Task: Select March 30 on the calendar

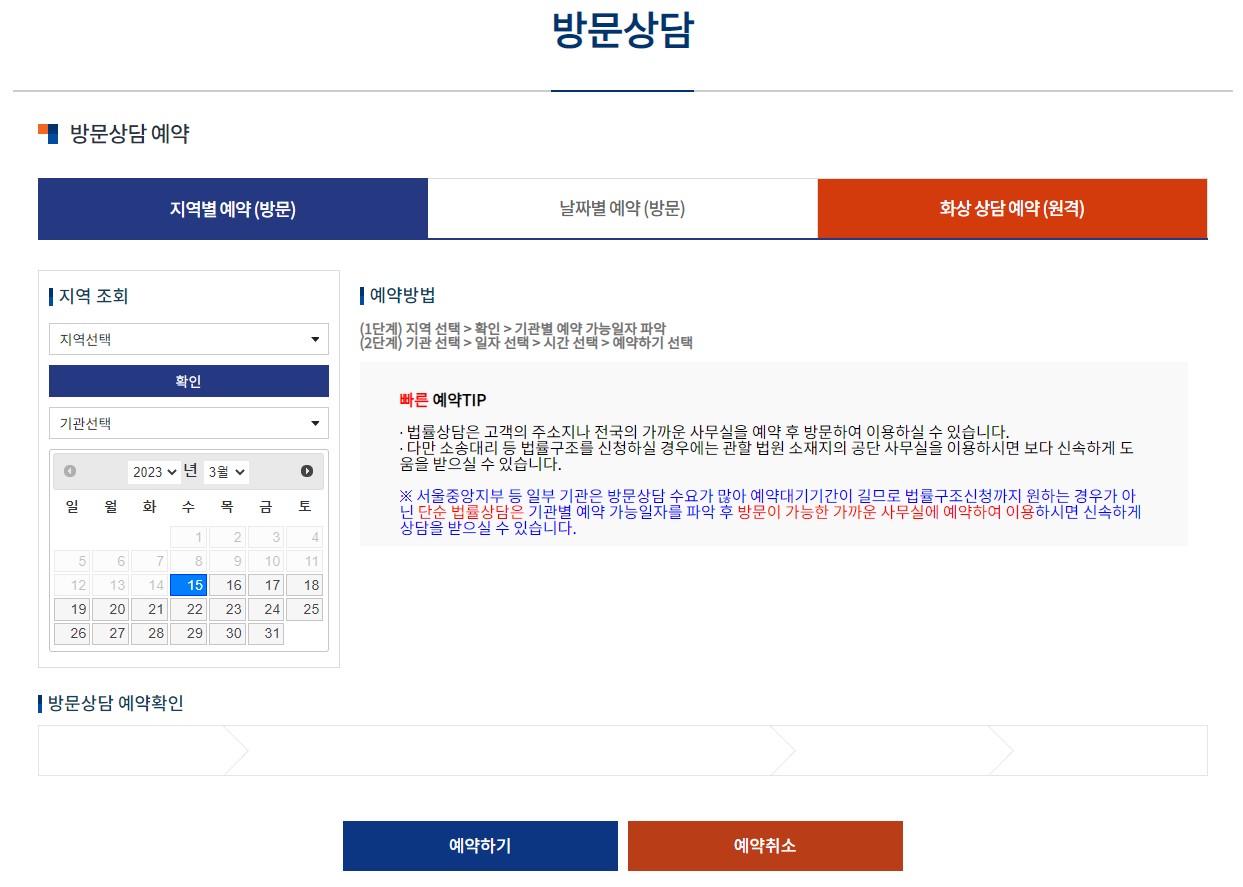Action: (x=227, y=633)
